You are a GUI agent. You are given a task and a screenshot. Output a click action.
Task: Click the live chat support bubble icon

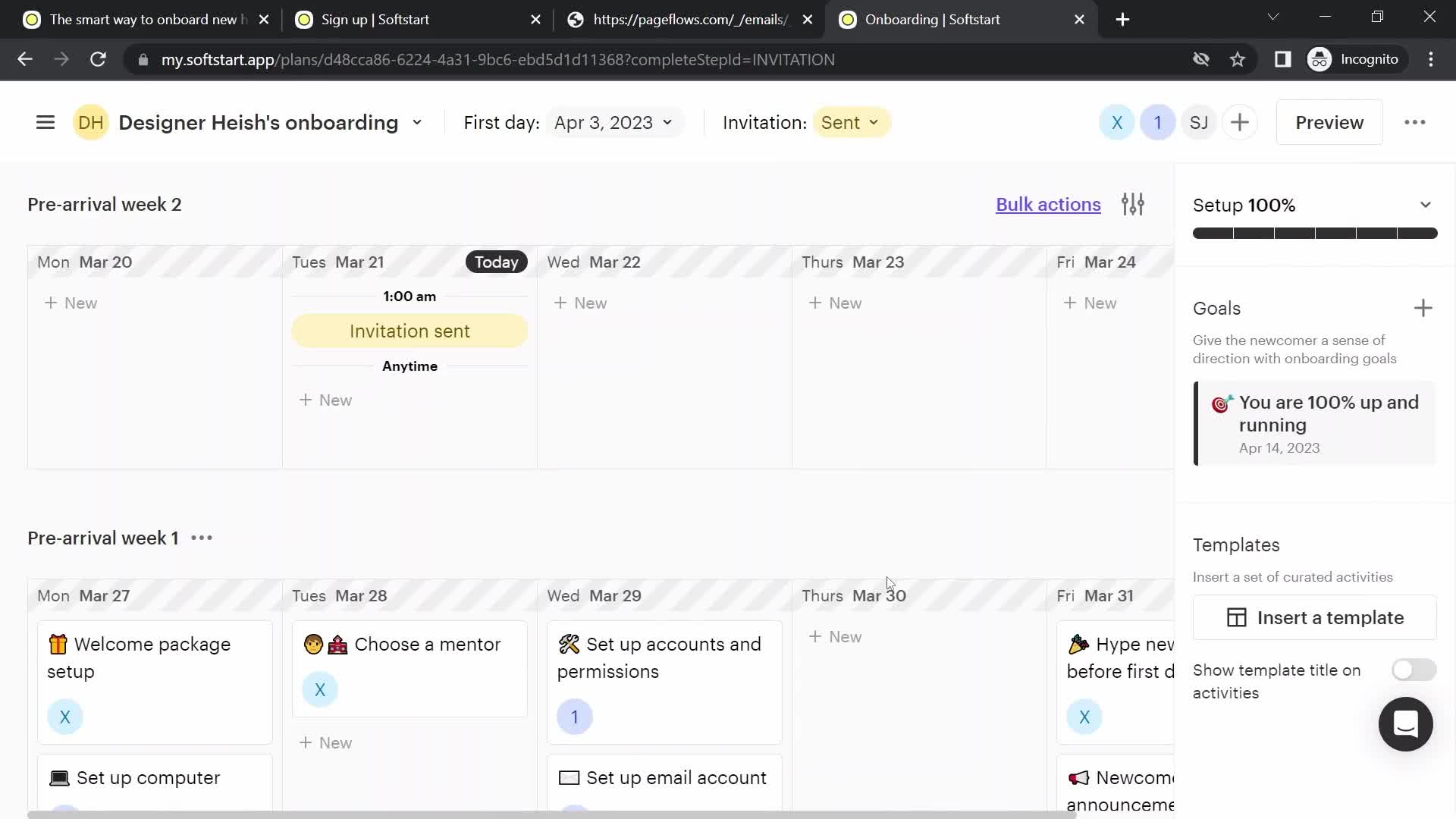1406,724
